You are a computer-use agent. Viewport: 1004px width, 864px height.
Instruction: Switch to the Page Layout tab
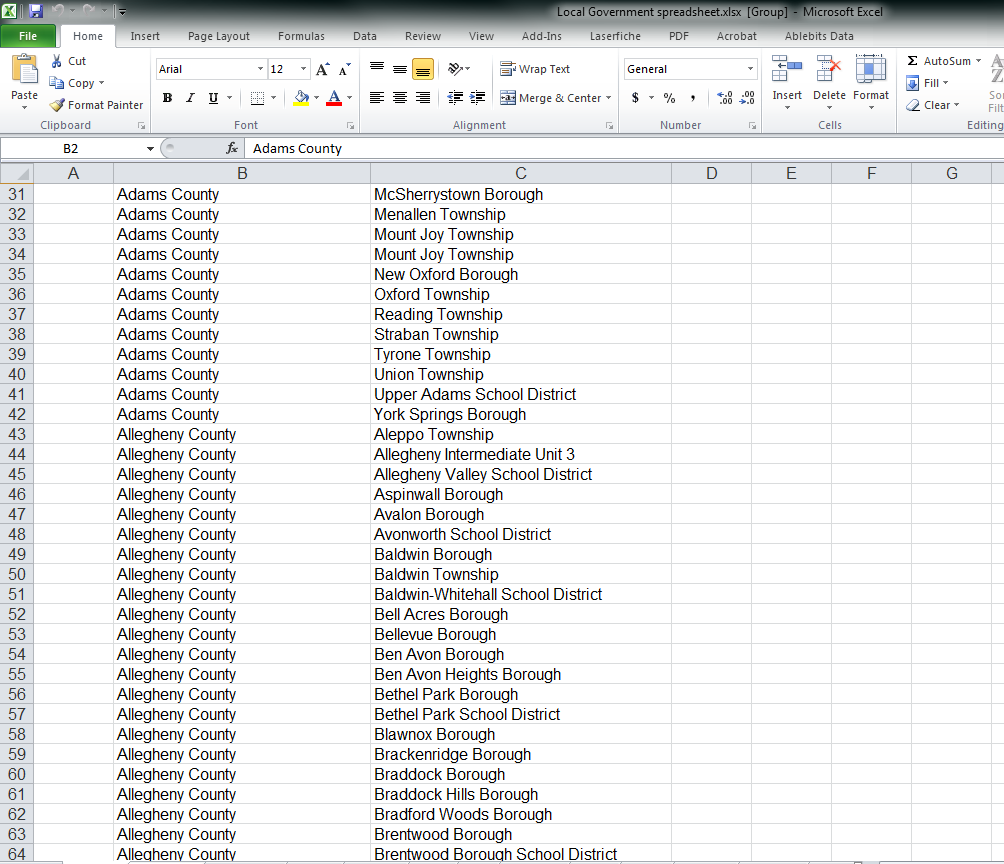[219, 36]
